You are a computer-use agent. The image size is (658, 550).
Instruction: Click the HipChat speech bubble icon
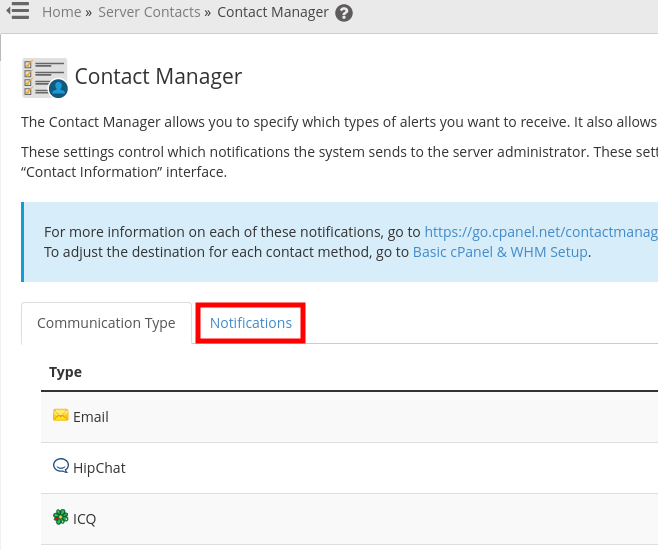point(60,466)
